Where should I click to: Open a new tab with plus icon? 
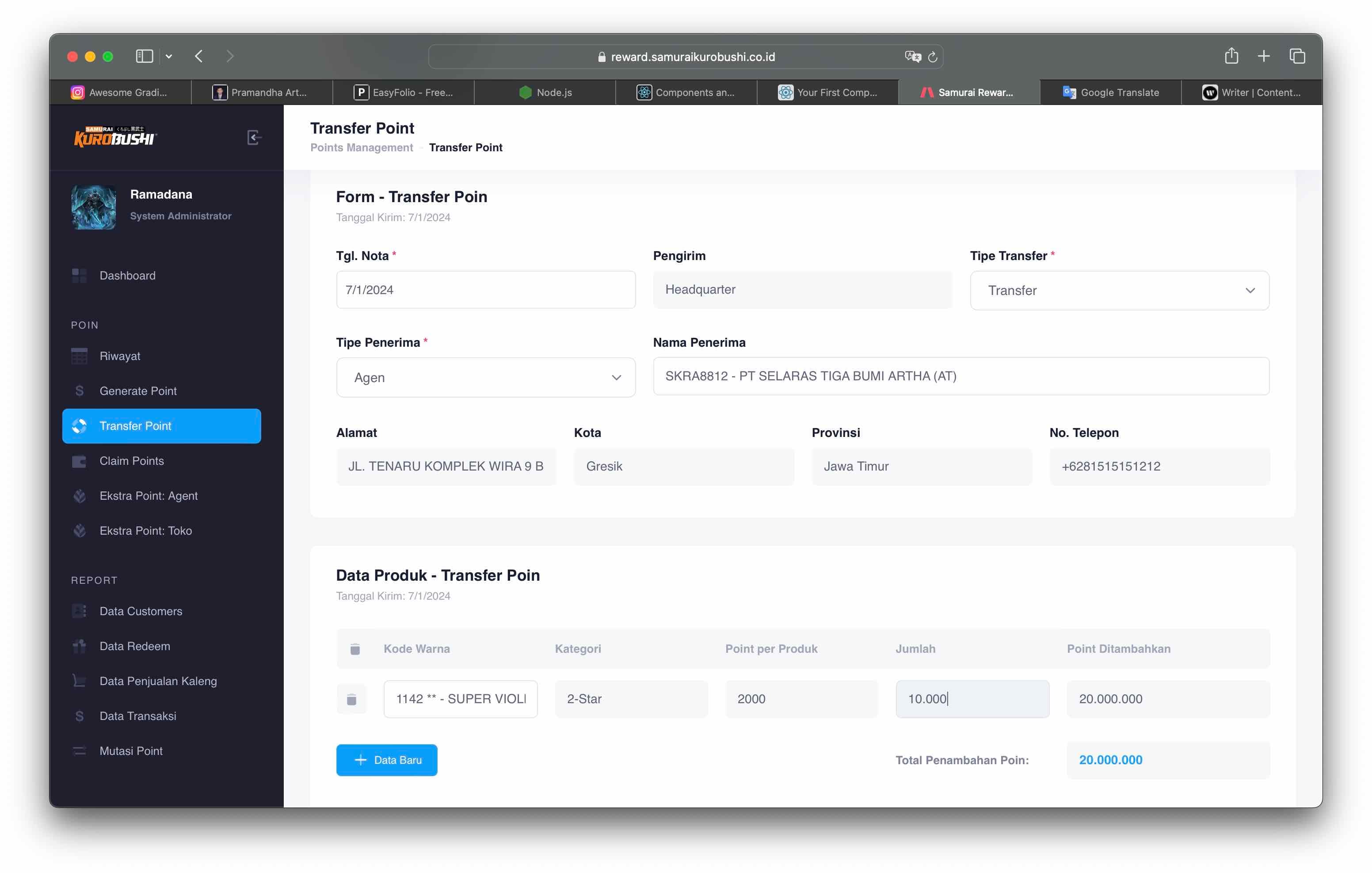[1263, 56]
